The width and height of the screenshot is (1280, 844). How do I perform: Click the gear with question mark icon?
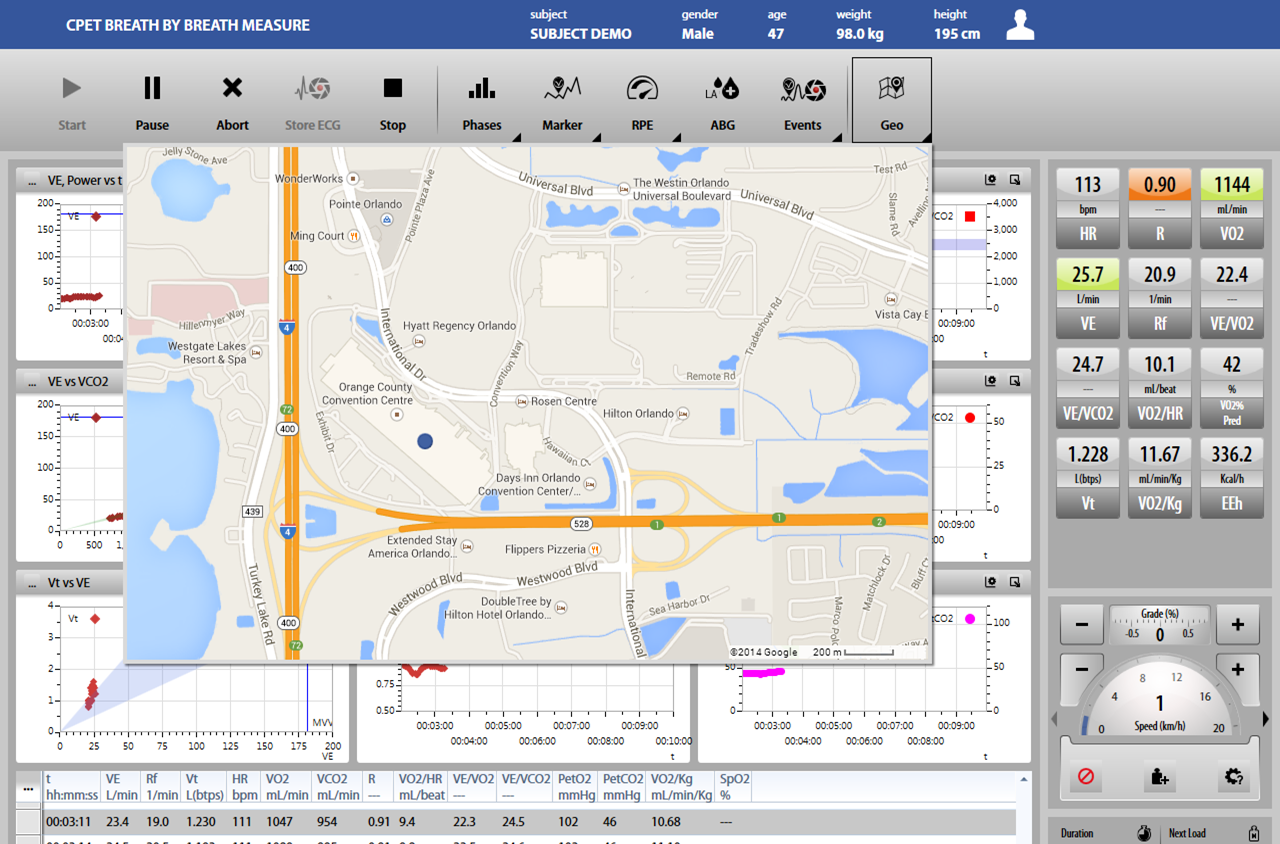click(1232, 777)
